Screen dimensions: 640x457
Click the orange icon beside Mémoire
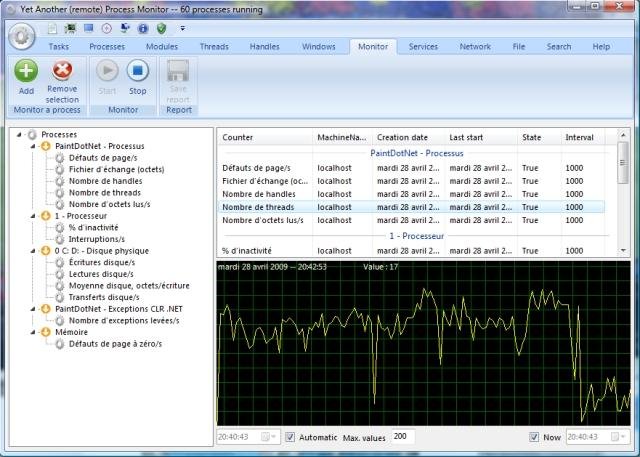pos(46,332)
